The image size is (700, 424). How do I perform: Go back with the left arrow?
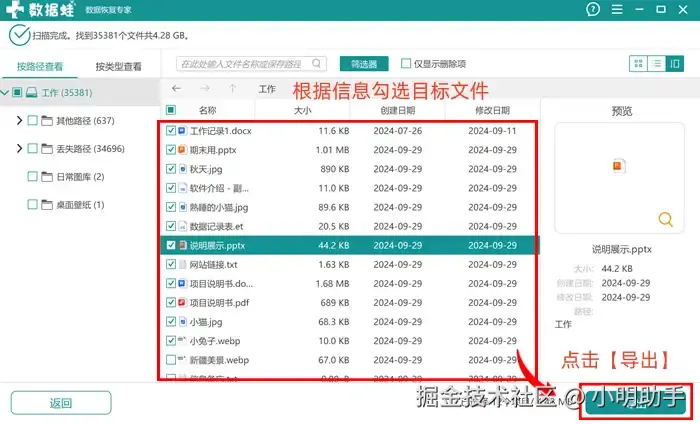coord(176,88)
